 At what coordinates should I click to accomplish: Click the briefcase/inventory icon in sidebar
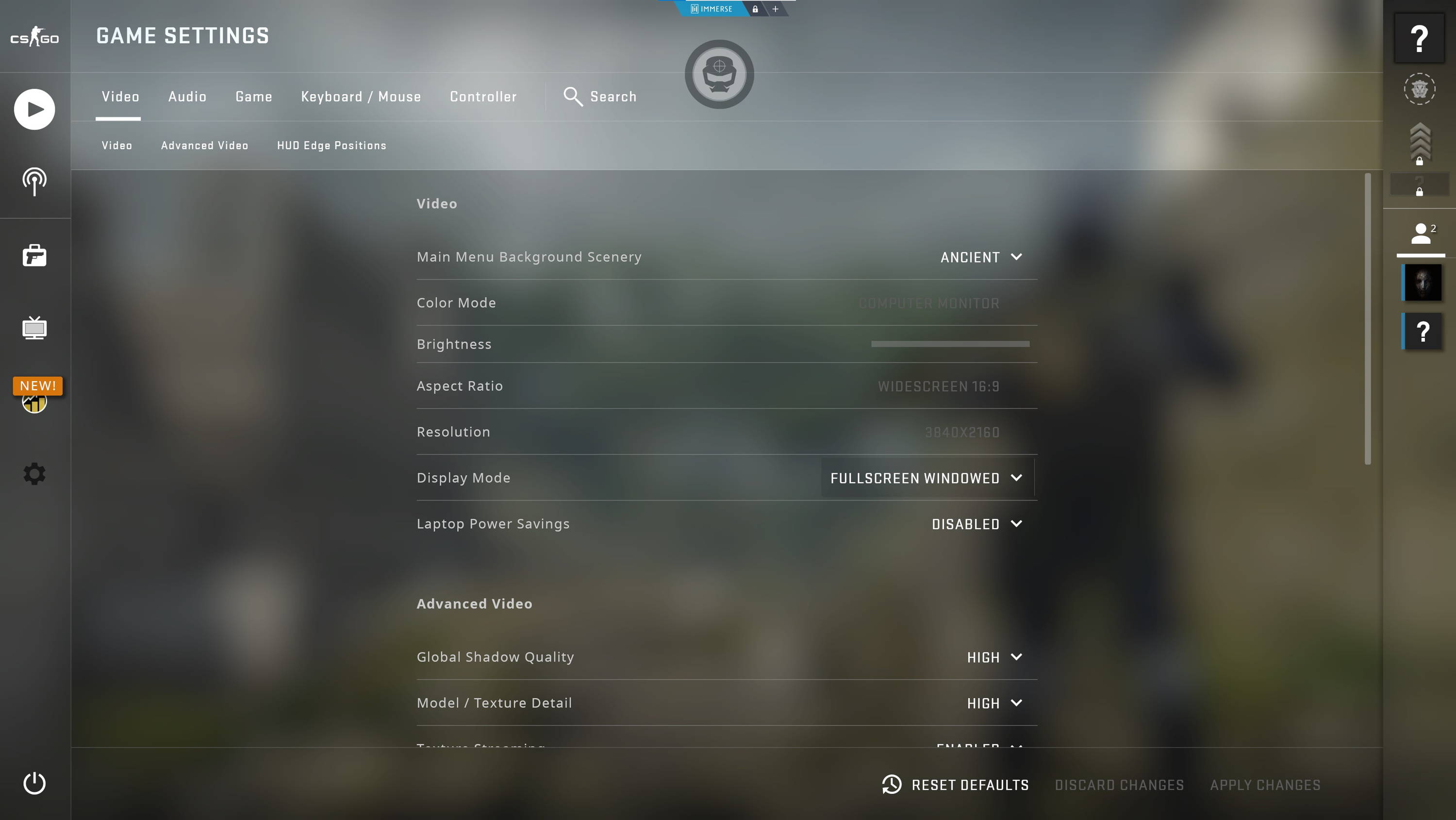tap(34, 254)
